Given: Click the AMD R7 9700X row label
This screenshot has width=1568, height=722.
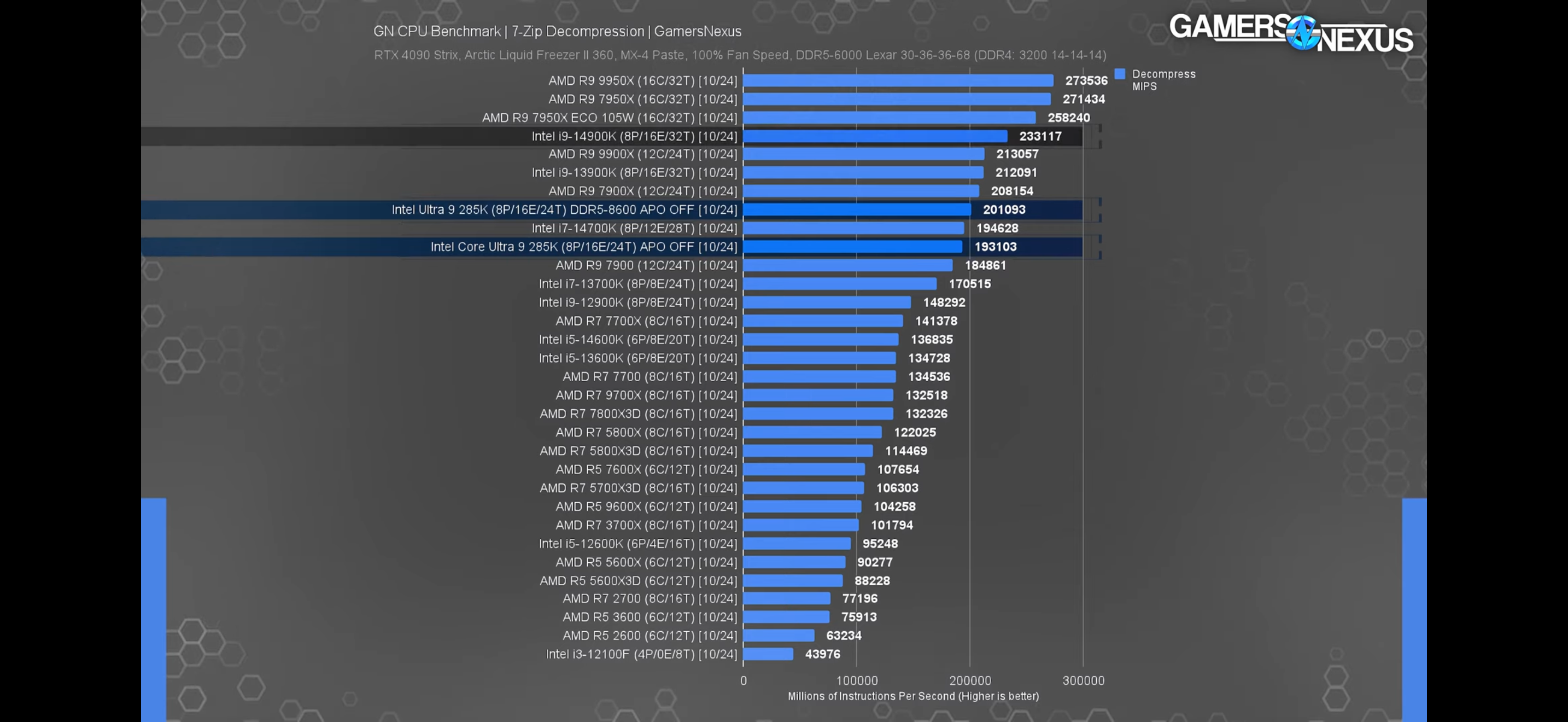Looking at the screenshot, I should pyautogui.click(x=646, y=395).
